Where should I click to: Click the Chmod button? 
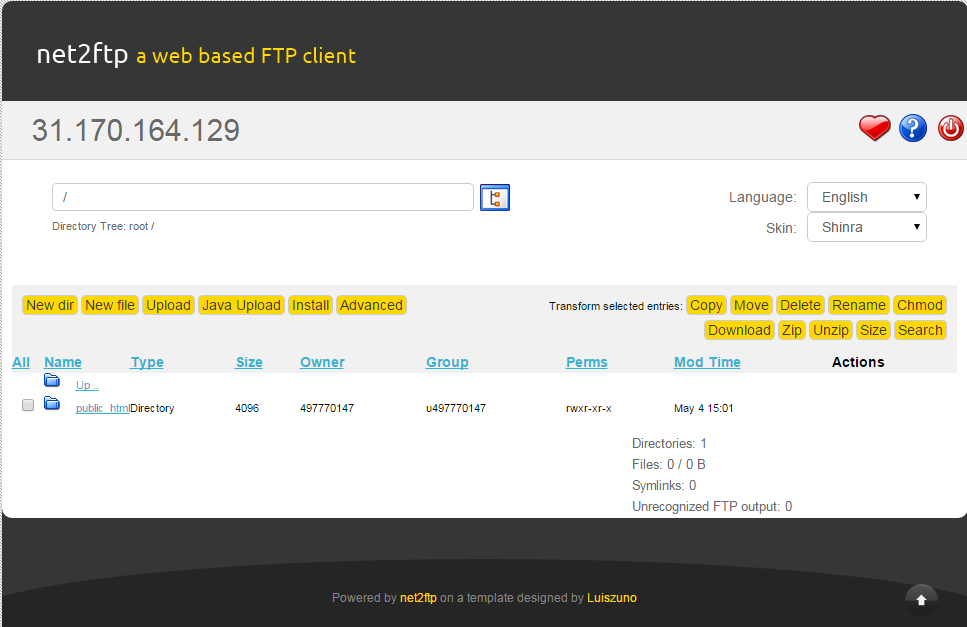coord(920,305)
